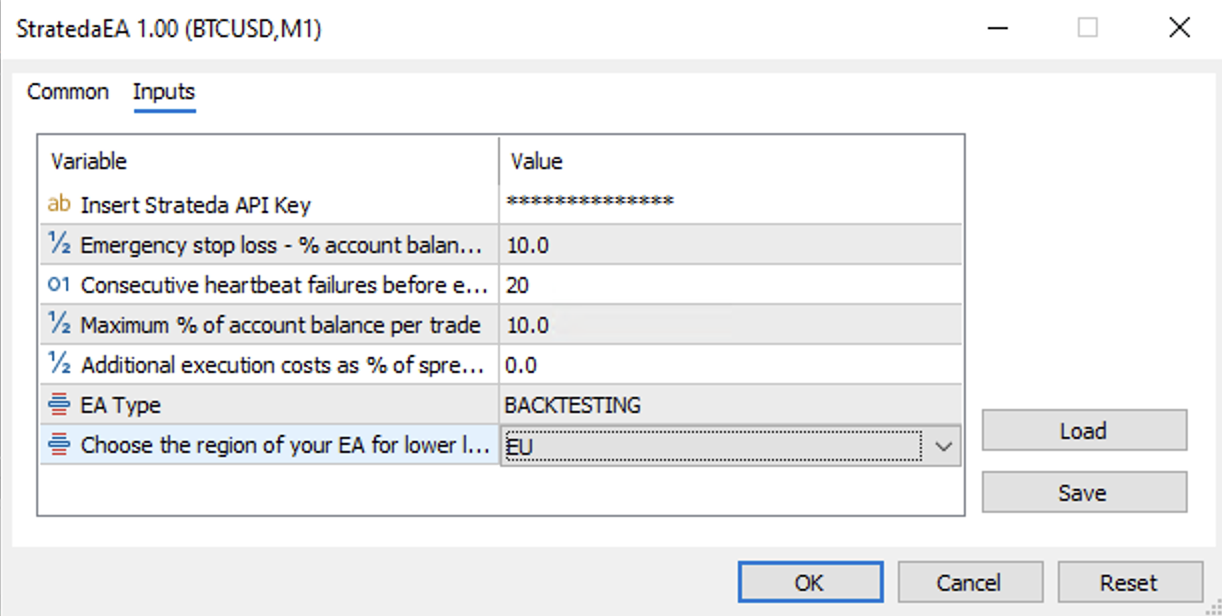Click the Variable column header
This screenshot has height=616, width=1222.
pos(90,161)
